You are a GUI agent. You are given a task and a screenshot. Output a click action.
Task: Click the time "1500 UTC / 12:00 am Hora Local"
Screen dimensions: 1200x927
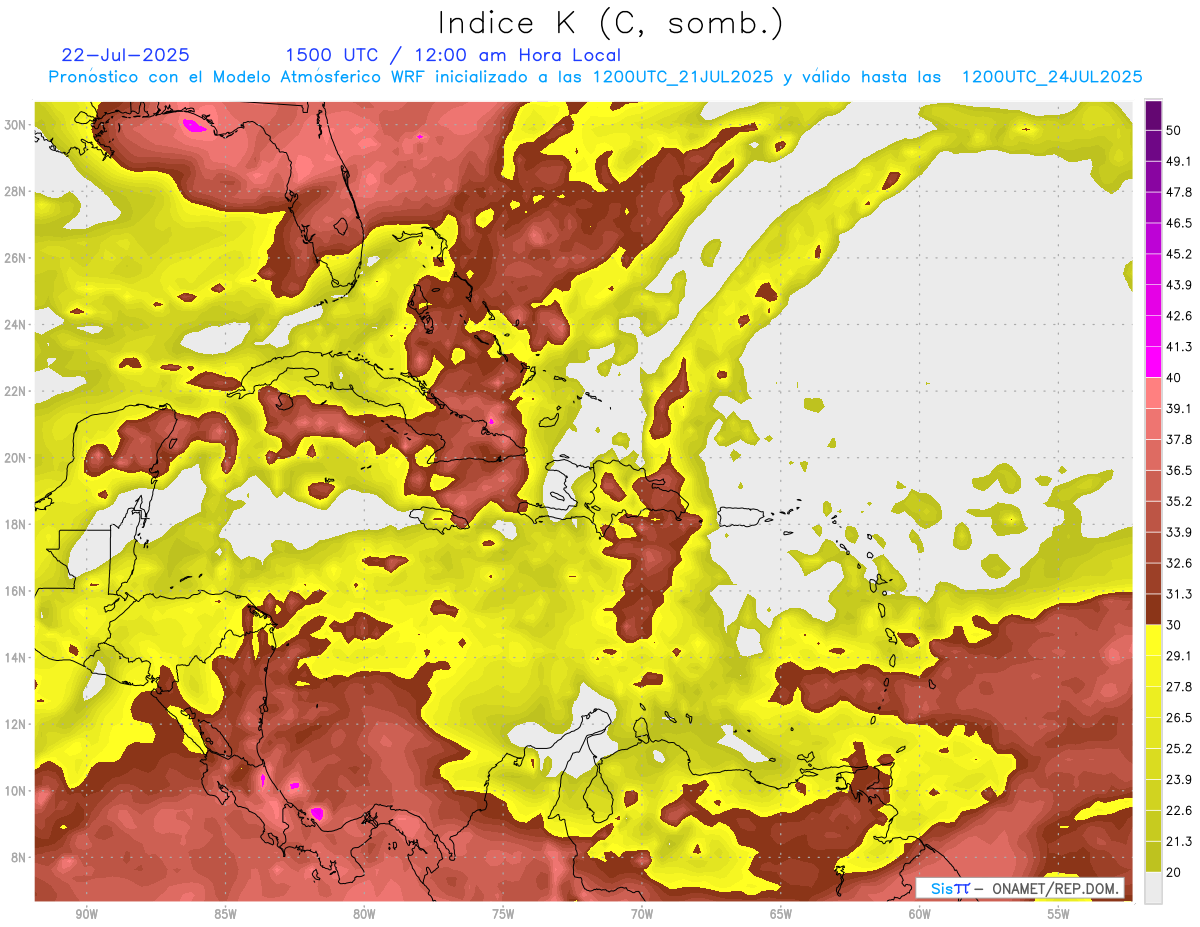point(453,55)
